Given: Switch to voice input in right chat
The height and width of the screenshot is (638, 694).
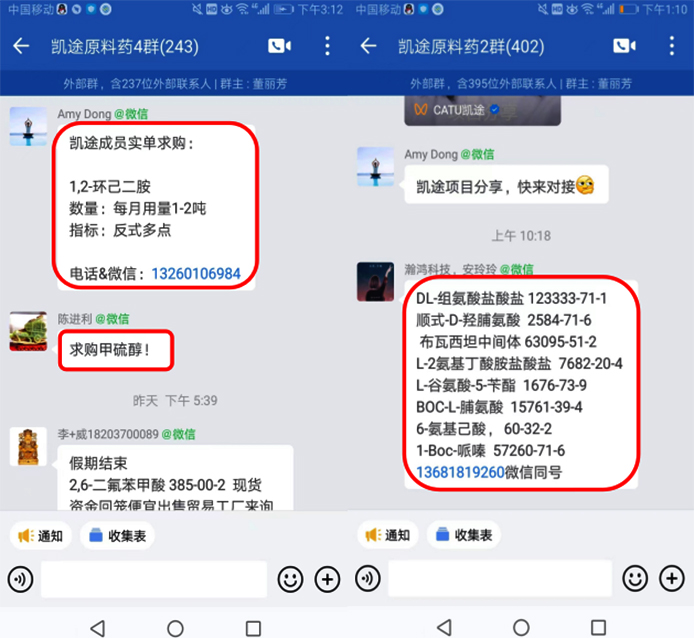Looking at the screenshot, I should click(368, 579).
